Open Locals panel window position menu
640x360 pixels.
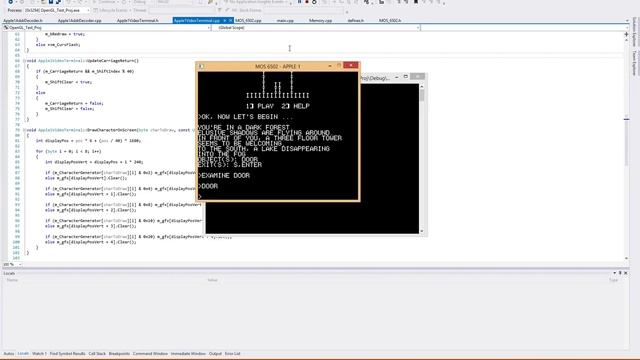click(615, 273)
